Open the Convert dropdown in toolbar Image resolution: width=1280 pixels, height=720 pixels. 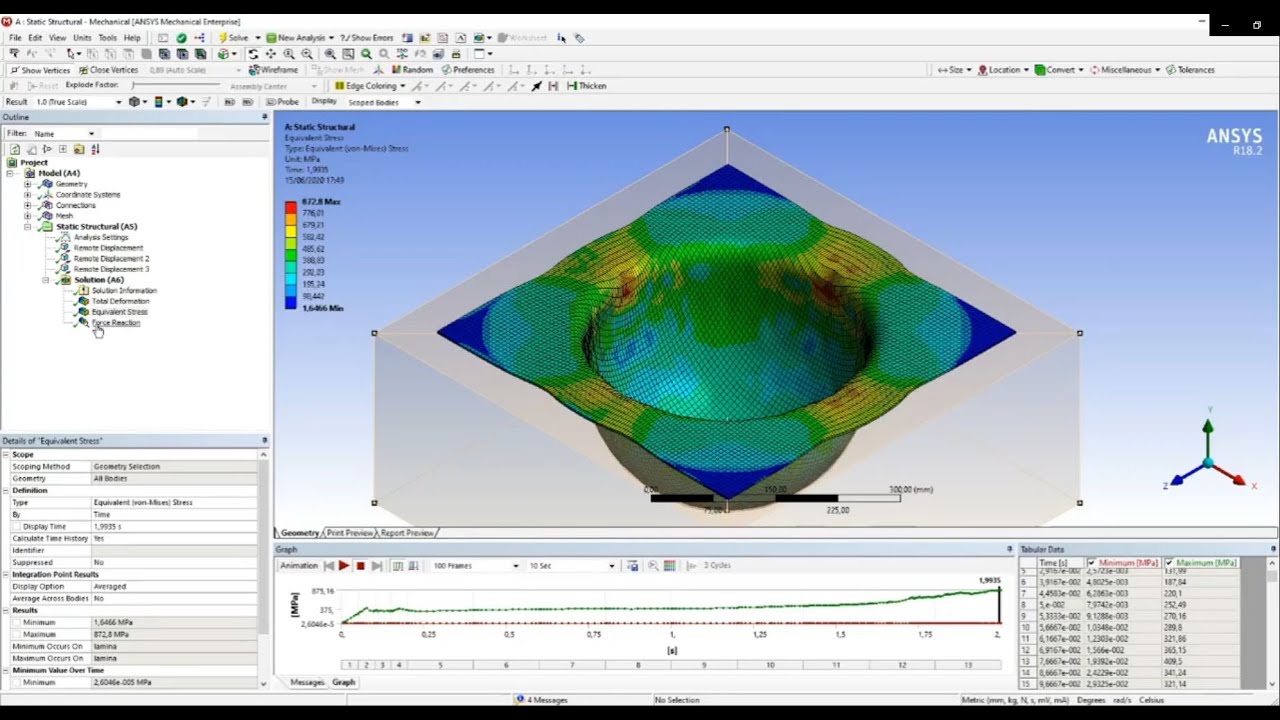pyautogui.click(x=1059, y=70)
